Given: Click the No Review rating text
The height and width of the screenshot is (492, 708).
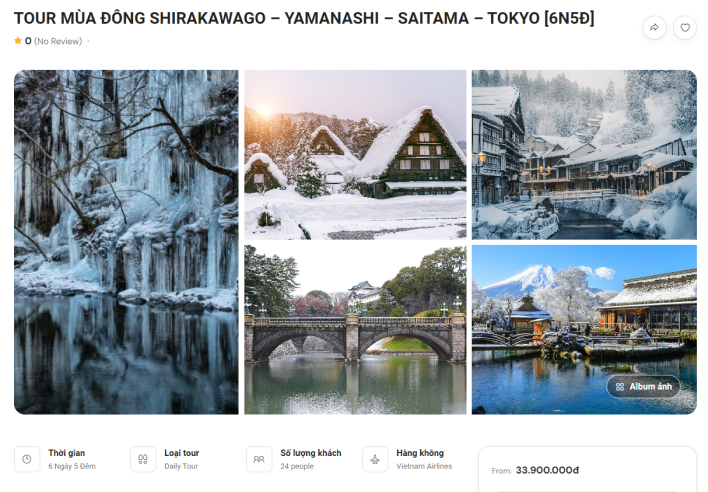Looking at the screenshot, I should tap(58, 41).
